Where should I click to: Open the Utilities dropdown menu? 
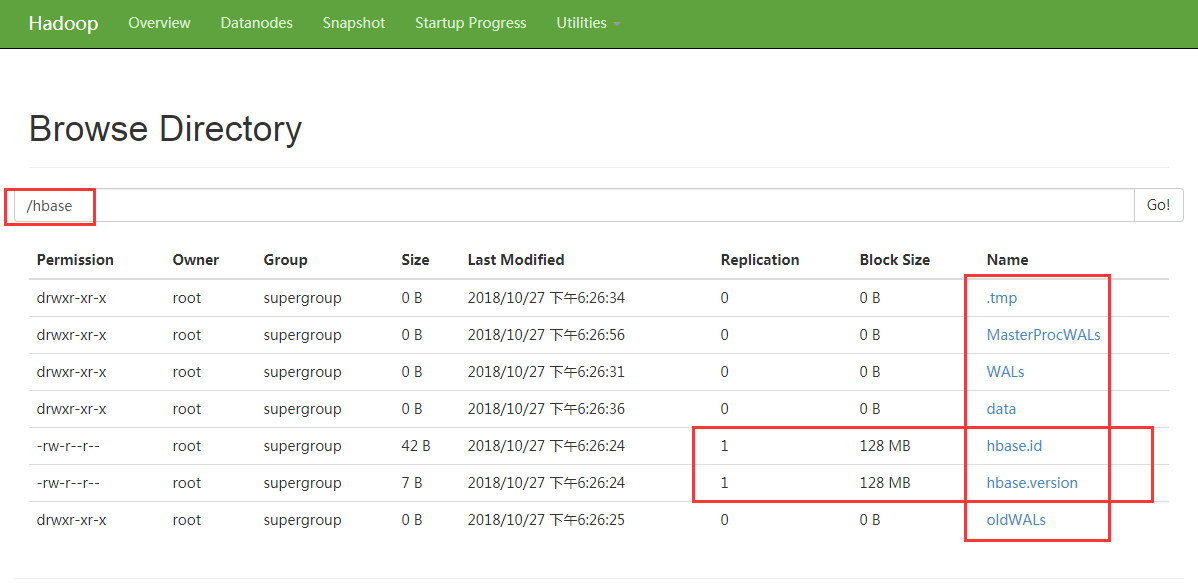(x=588, y=23)
